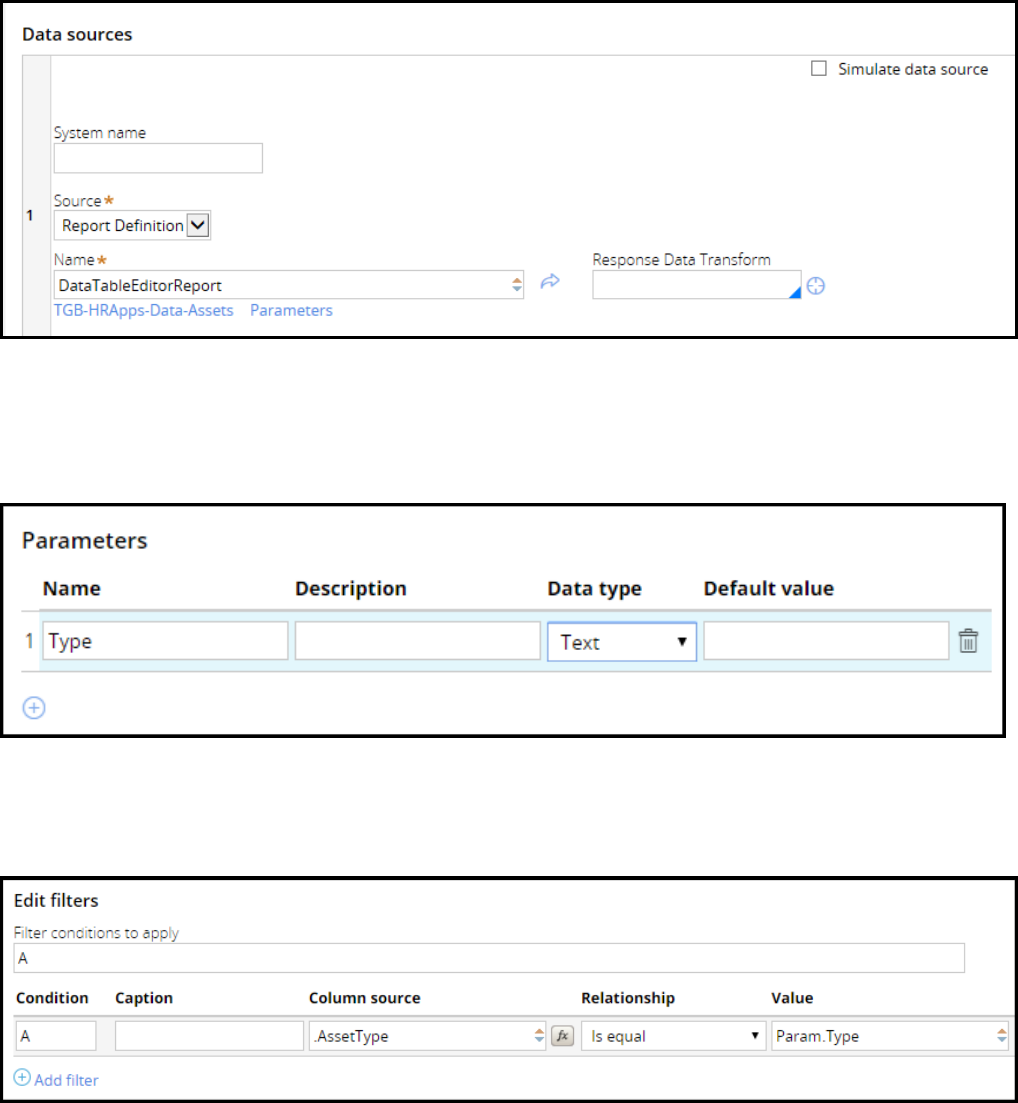
Task: Click the Parameters link
Action: pos(291,311)
